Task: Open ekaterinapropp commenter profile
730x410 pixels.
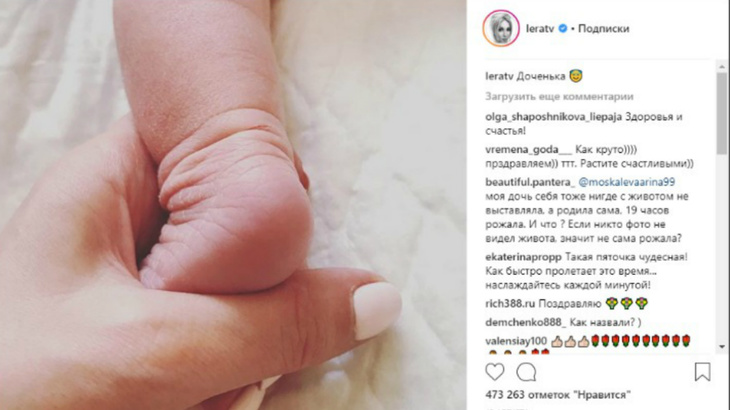Action: tap(523, 257)
